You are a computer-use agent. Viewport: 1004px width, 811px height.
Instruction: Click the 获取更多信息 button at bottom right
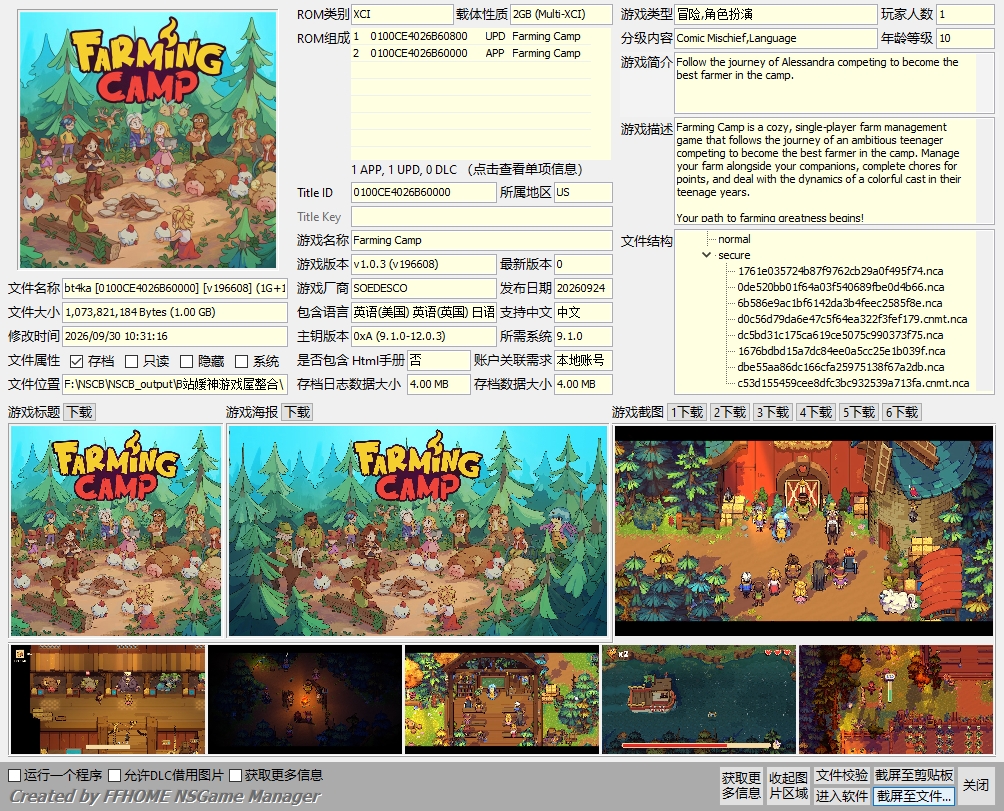(741, 785)
